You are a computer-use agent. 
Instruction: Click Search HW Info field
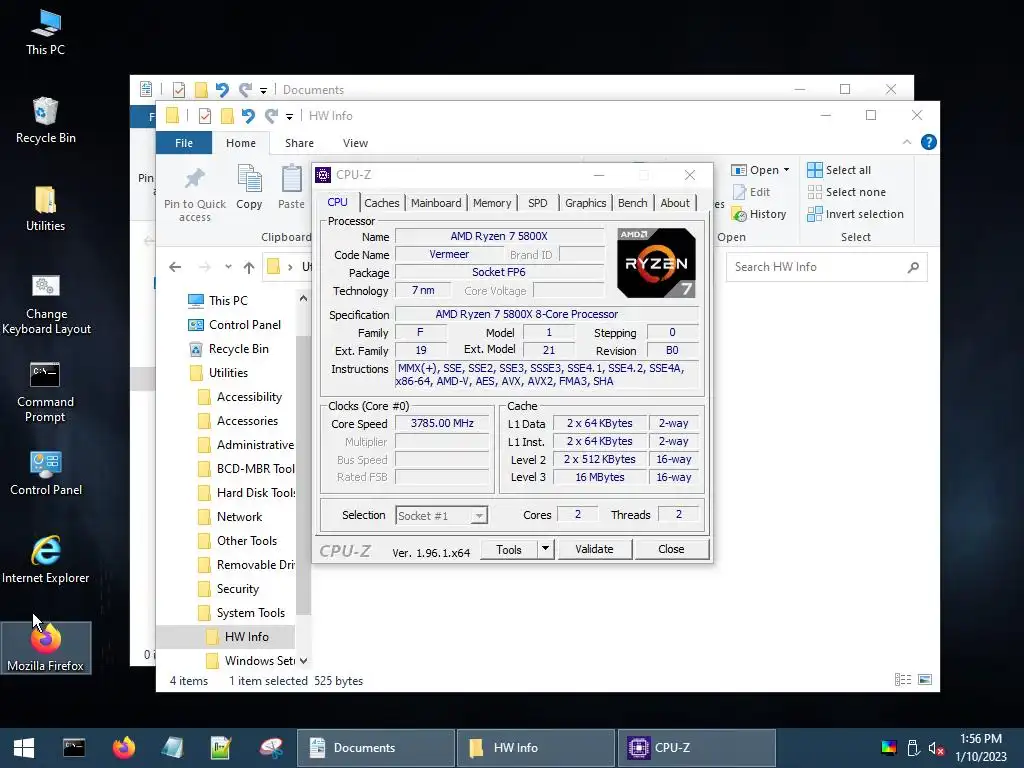[x=826, y=266]
